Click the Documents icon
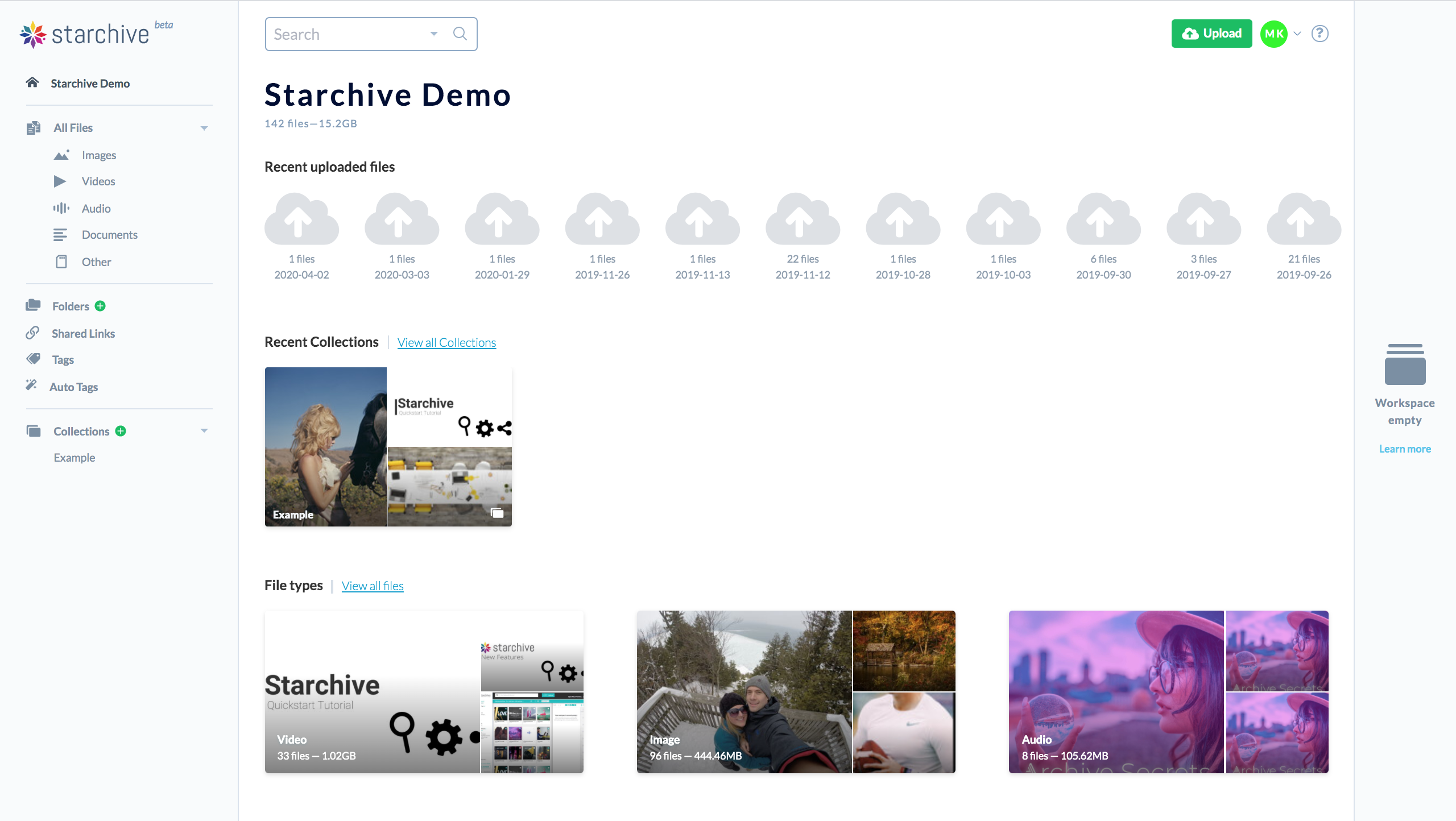The image size is (1456, 821). [x=61, y=234]
